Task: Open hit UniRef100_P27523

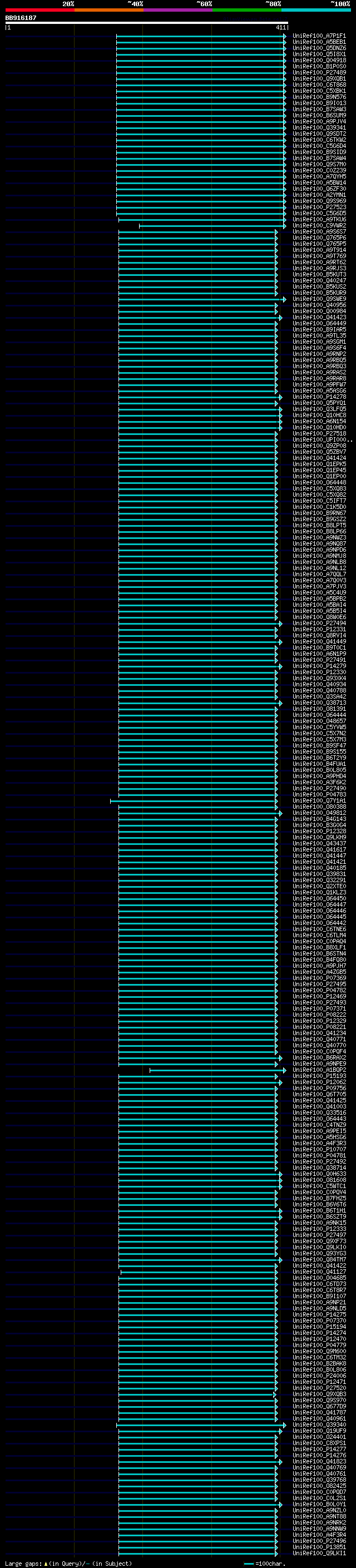Action: [x=319, y=207]
